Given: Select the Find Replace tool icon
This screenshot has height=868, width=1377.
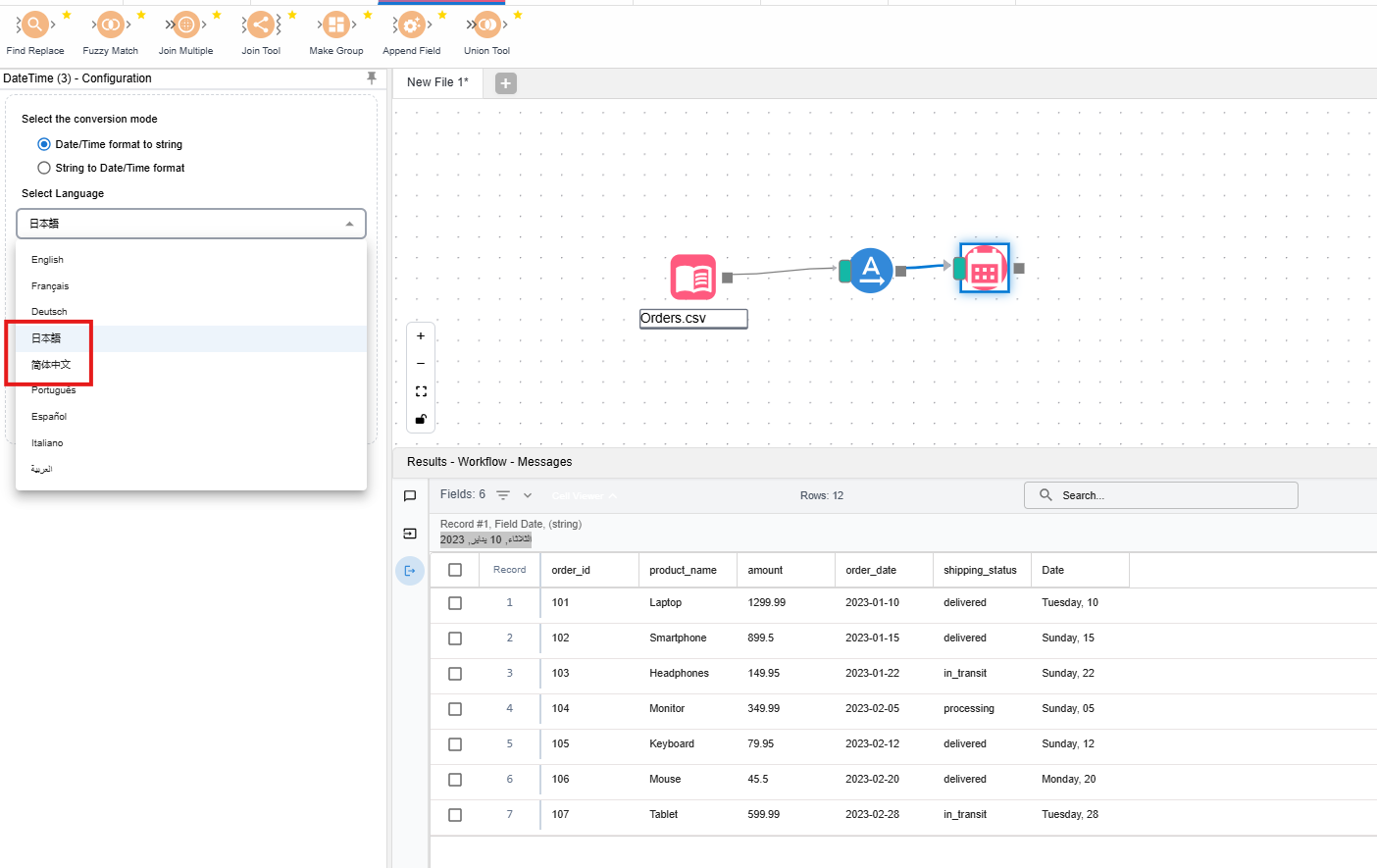Looking at the screenshot, I should click(34, 25).
